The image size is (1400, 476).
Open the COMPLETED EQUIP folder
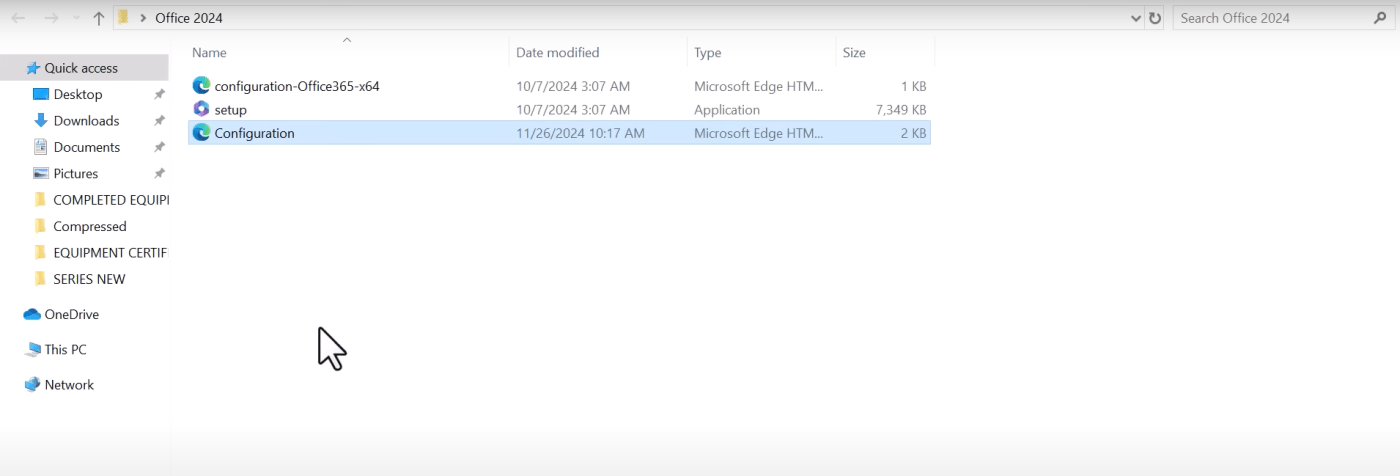point(110,200)
